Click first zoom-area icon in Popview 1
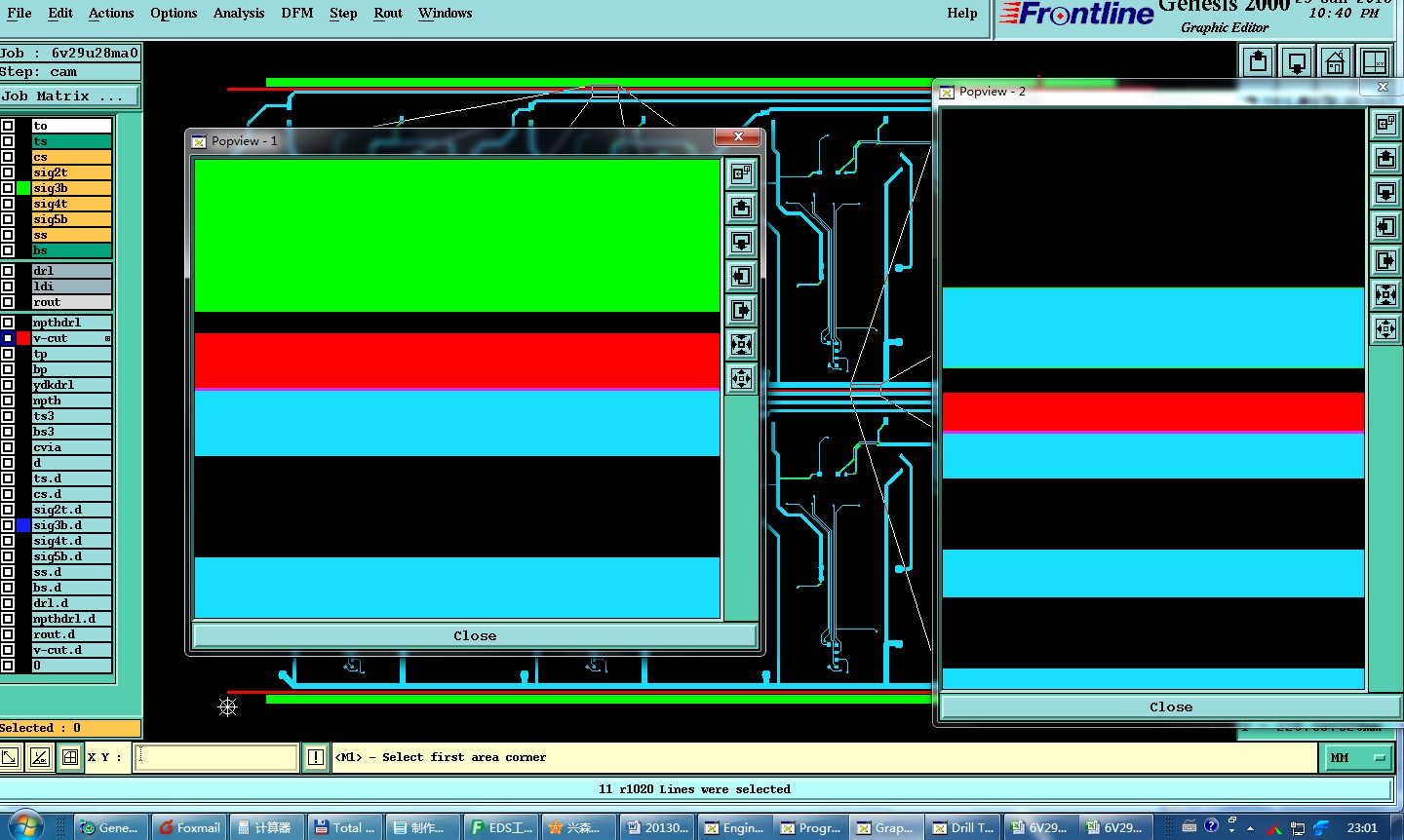The height and width of the screenshot is (840, 1404). click(742, 173)
